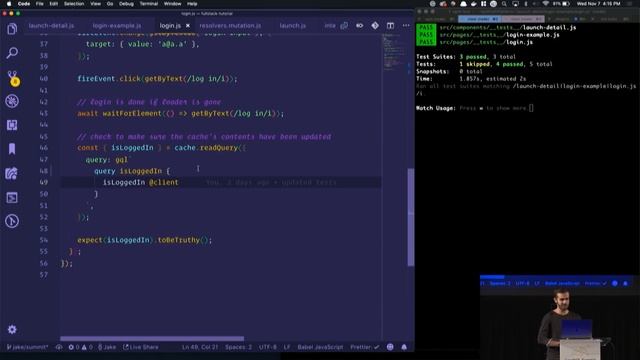This screenshot has height=360, width=640.
Task: Split the editor to the right
Action: [x=390, y=25]
